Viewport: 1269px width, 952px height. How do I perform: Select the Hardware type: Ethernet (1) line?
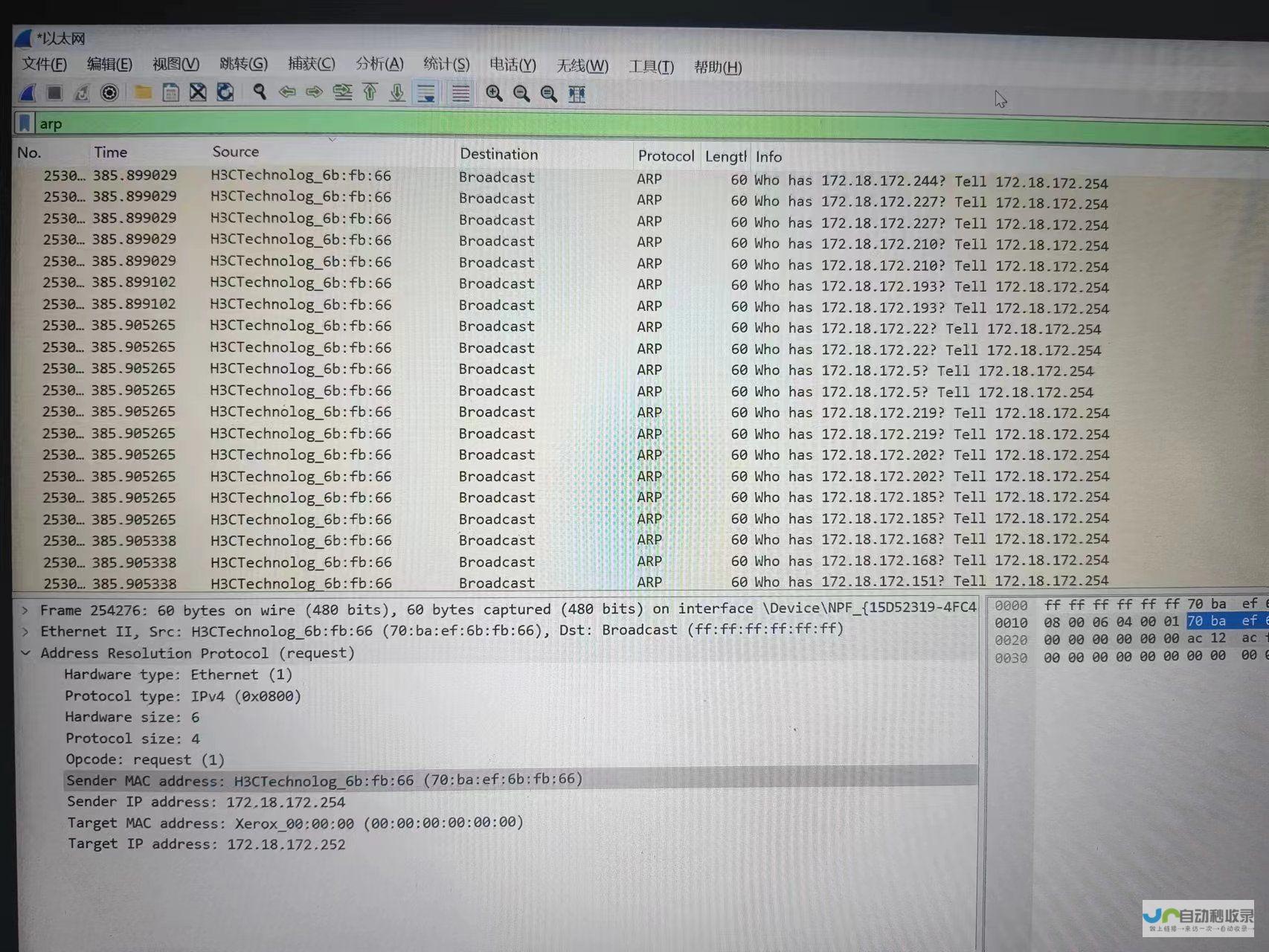tap(179, 675)
